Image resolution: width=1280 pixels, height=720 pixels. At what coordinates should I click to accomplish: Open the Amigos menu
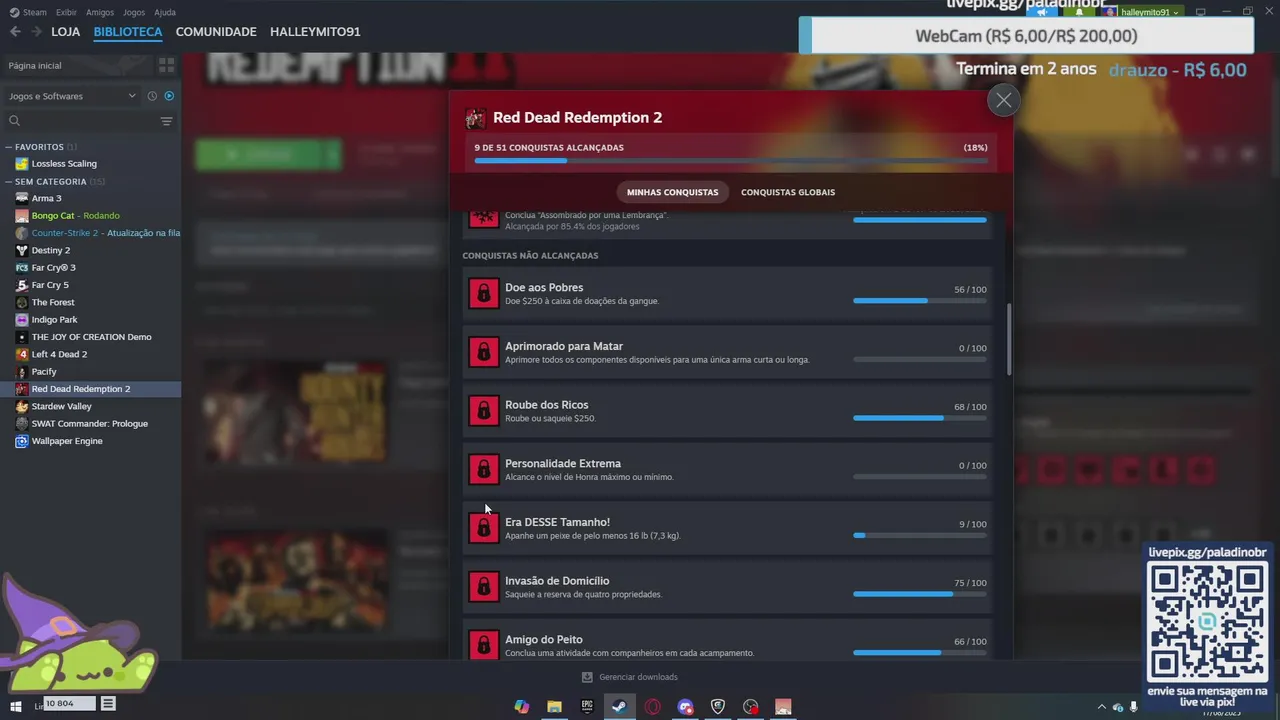click(x=100, y=12)
